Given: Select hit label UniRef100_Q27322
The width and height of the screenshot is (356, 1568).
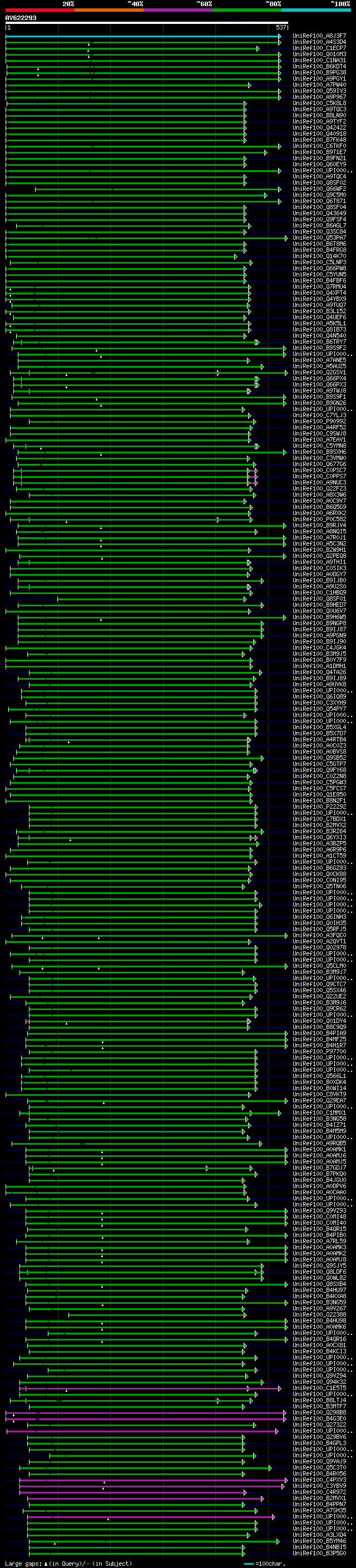Looking at the screenshot, I should point(319,1424).
